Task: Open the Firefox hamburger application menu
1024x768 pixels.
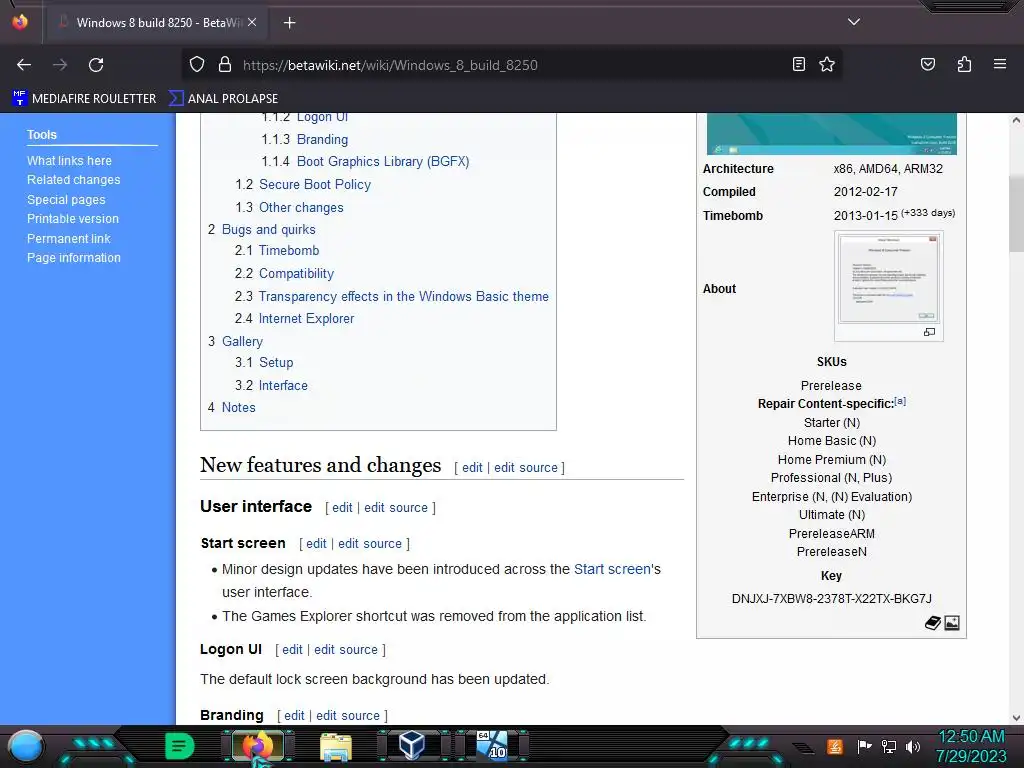Action: pos(1000,64)
